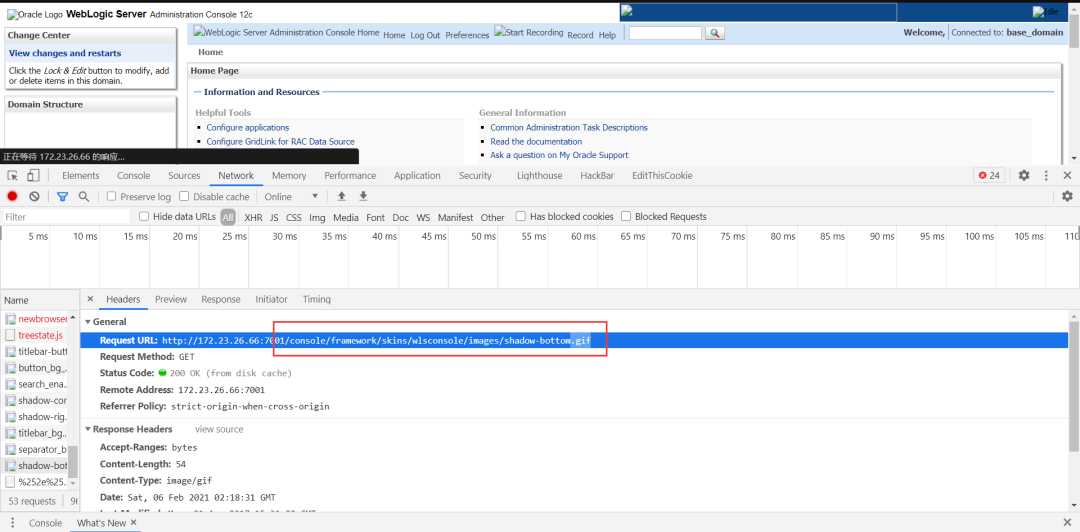The height and width of the screenshot is (532, 1080).
Task: Filter requests by CSS
Action: click(294, 218)
